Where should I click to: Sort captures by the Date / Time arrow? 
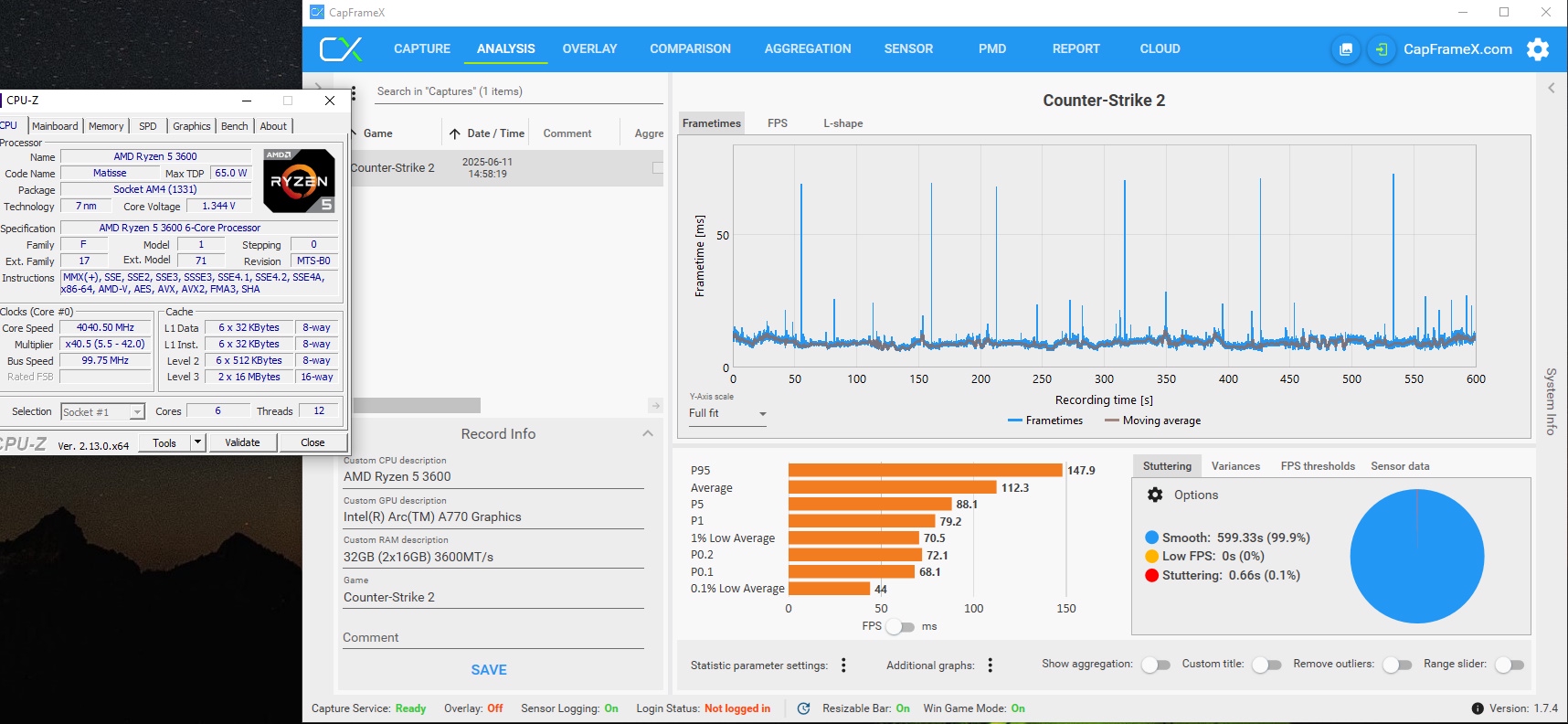coord(454,133)
